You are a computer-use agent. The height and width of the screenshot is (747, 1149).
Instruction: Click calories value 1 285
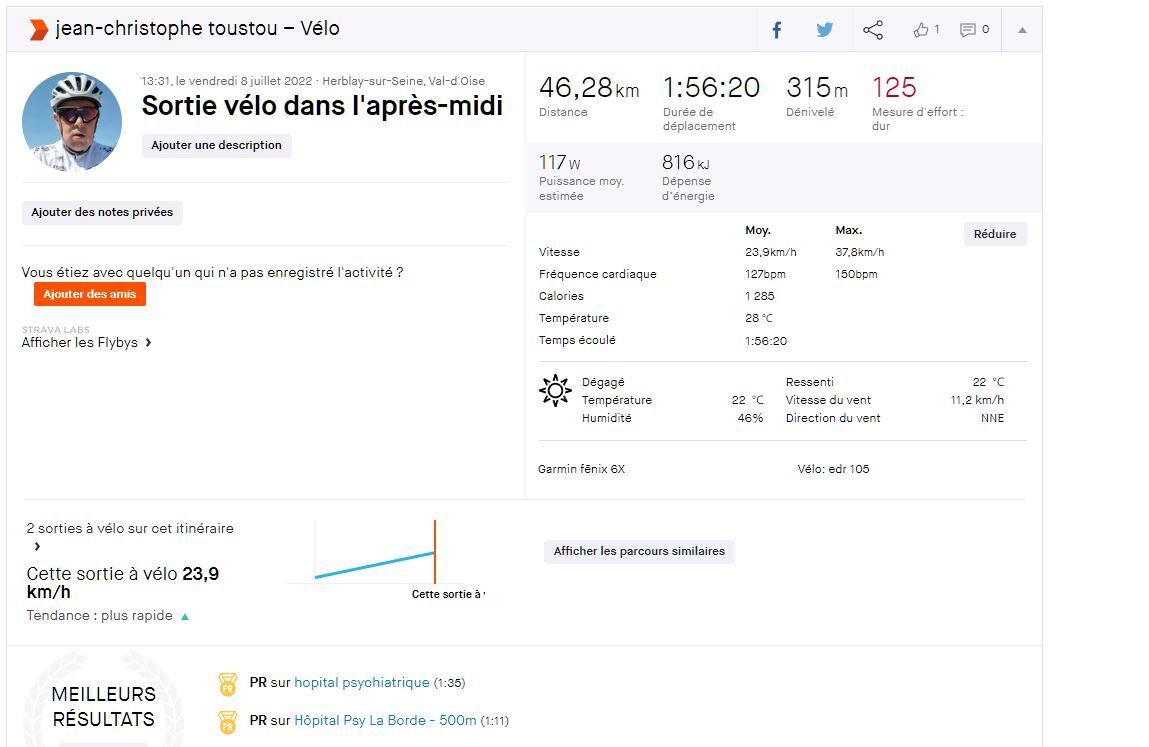(760, 296)
